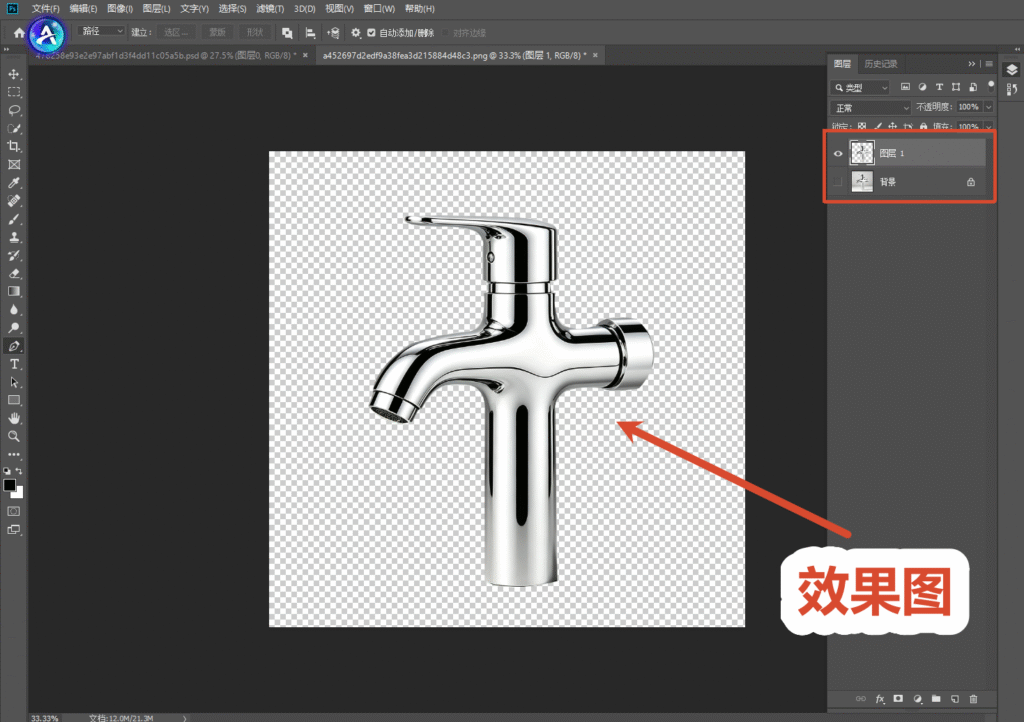This screenshot has height=722, width=1024.
Task: Select the Clone Stamp tool
Action: (x=14, y=237)
